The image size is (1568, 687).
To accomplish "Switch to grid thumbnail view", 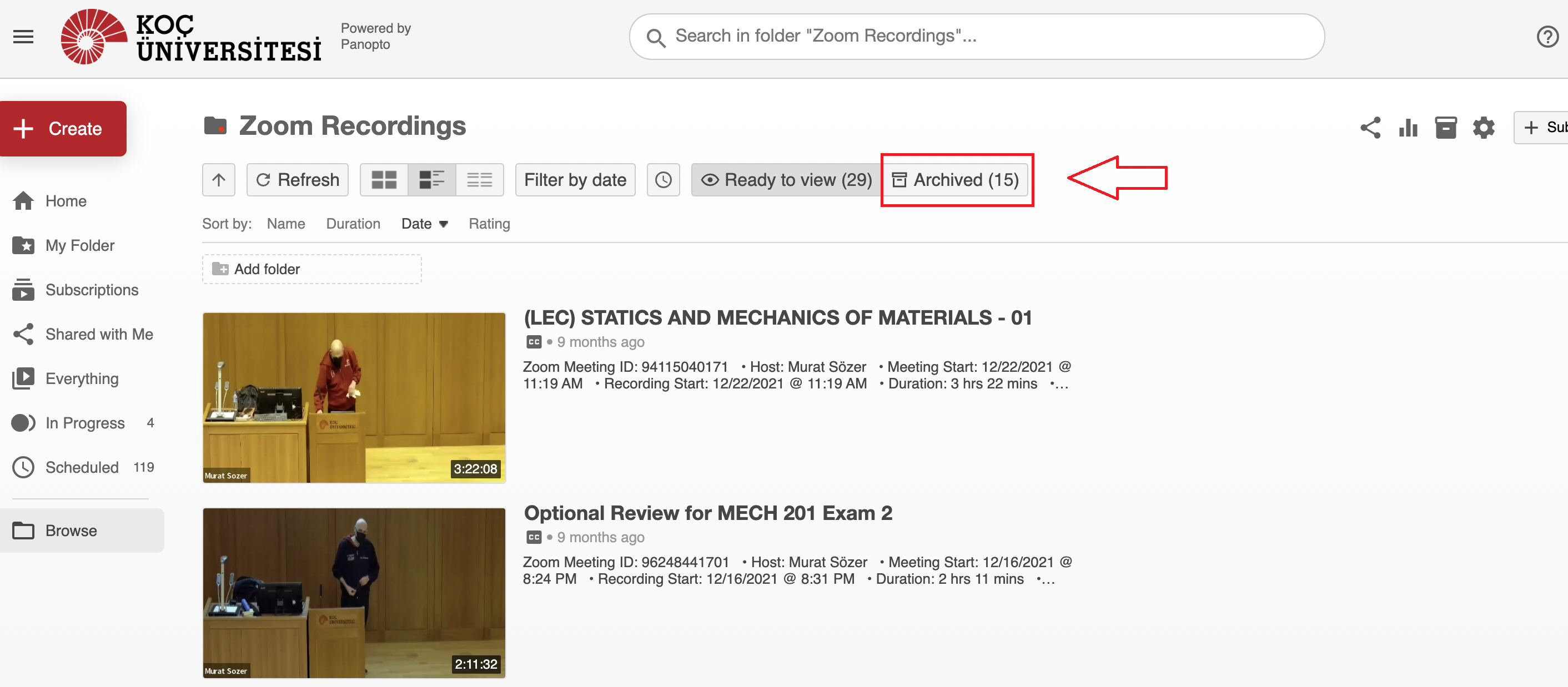I will [384, 180].
